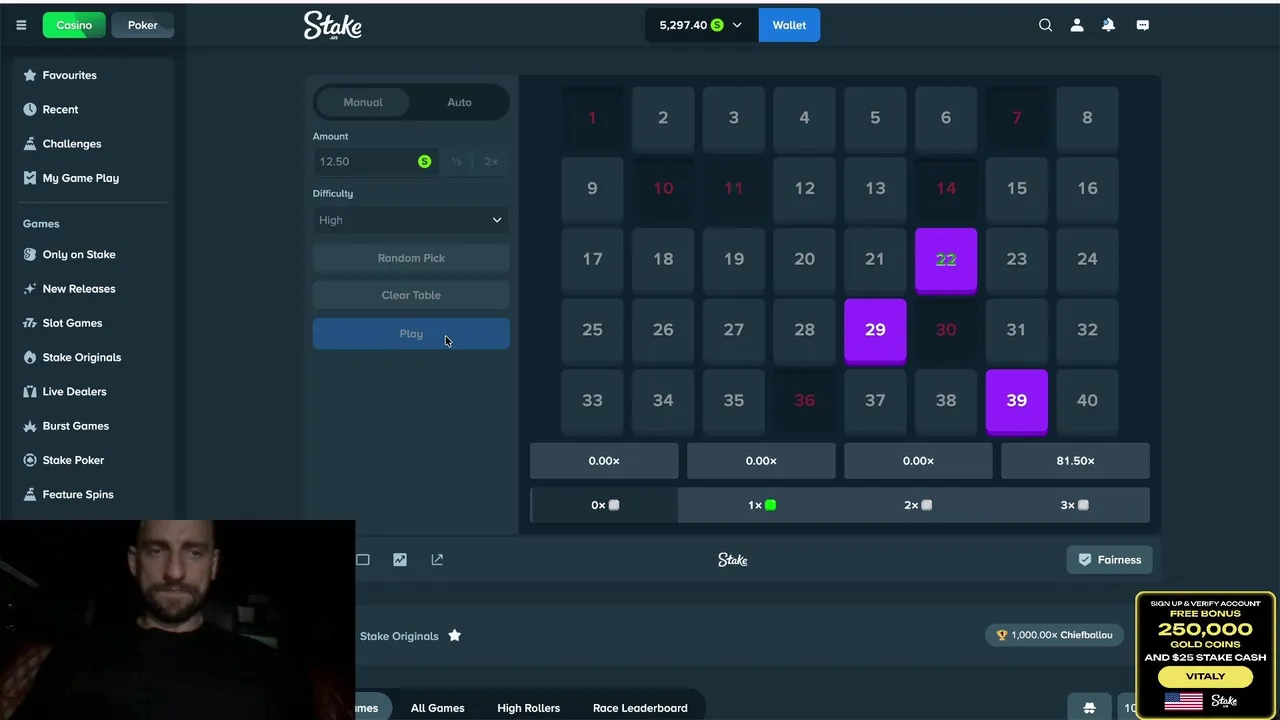Click the Random Pick button
The height and width of the screenshot is (720, 1280).
point(411,258)
